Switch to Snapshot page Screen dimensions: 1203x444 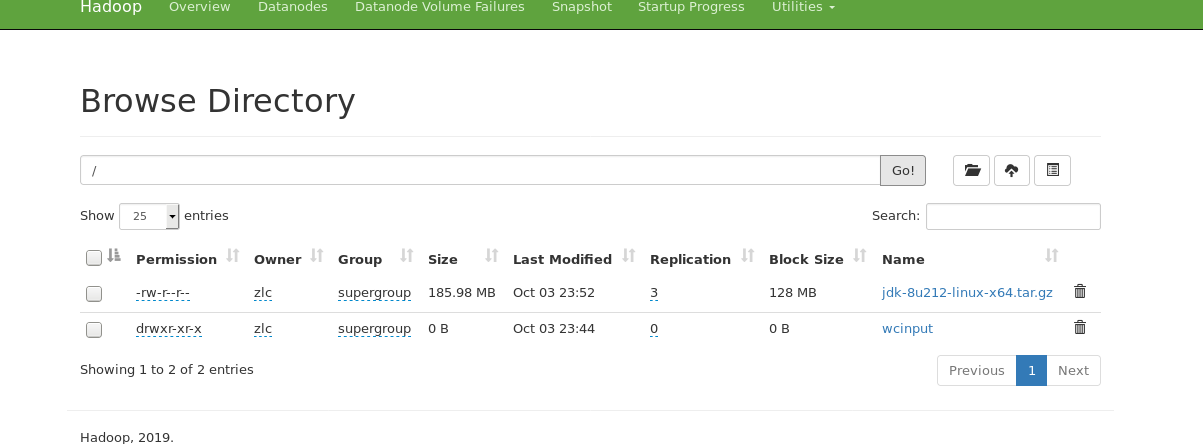(x=581, y=7)
